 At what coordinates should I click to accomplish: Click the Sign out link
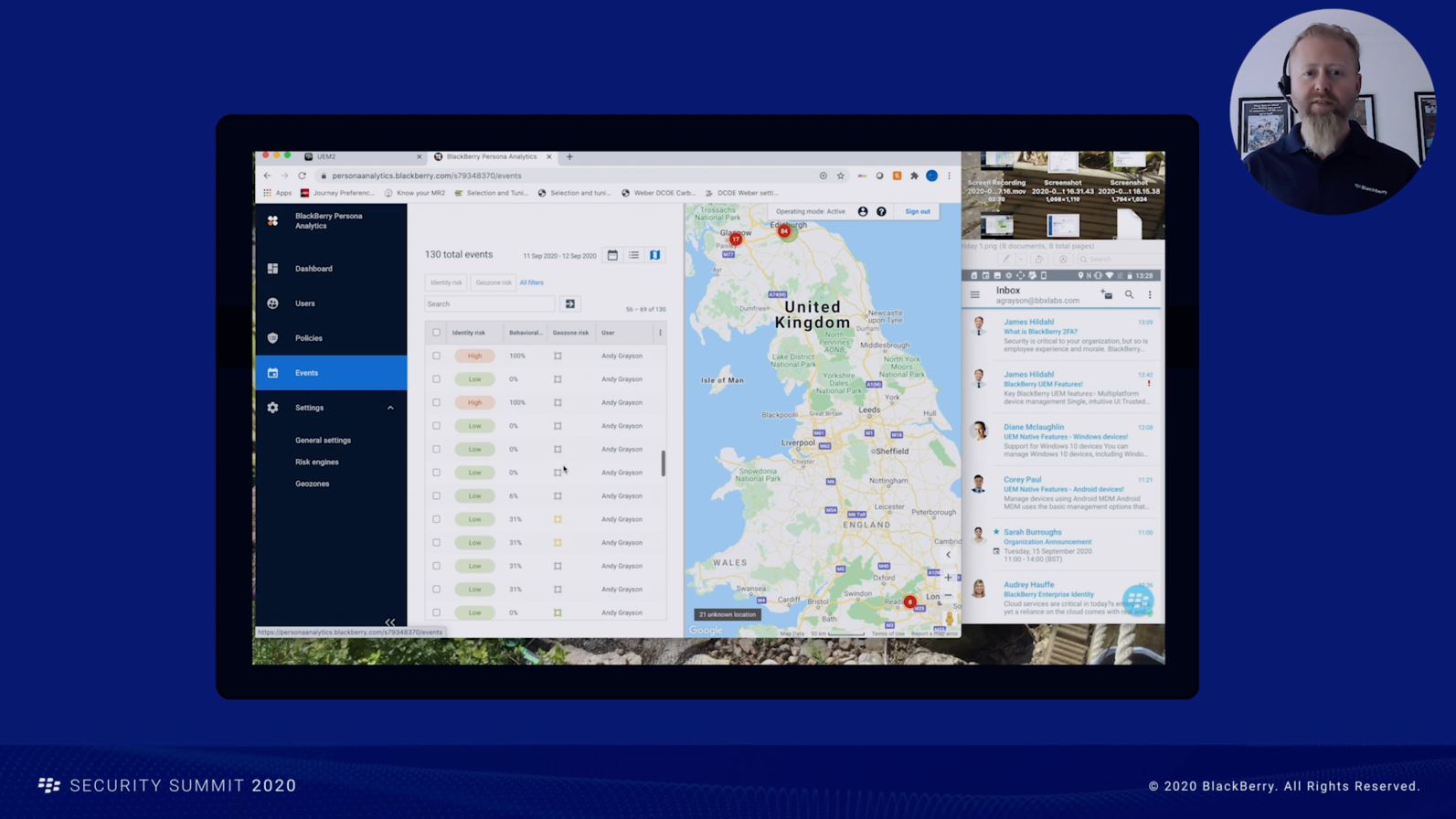click(917, 211)
